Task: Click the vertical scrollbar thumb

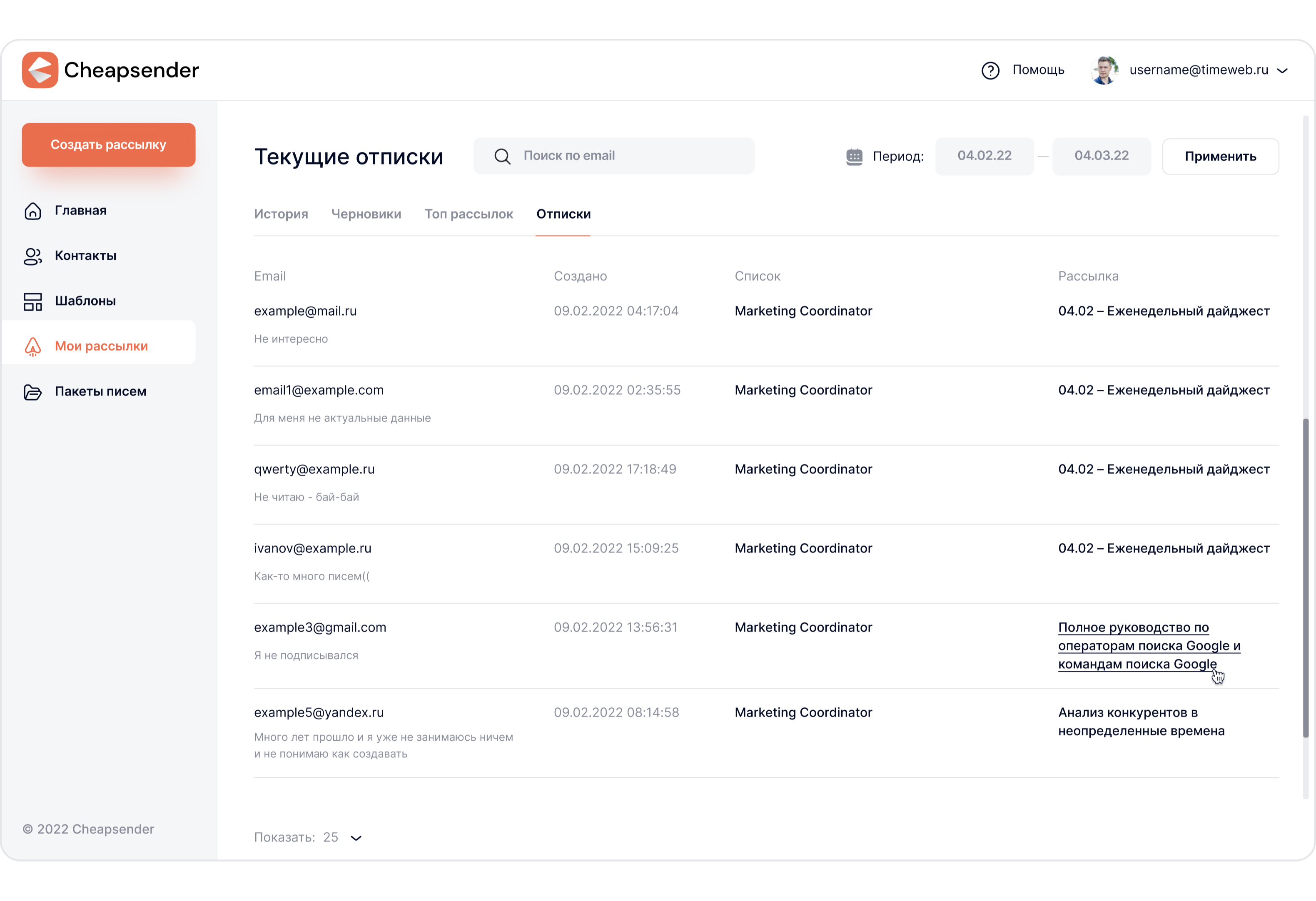Action: click(1306, 577)
